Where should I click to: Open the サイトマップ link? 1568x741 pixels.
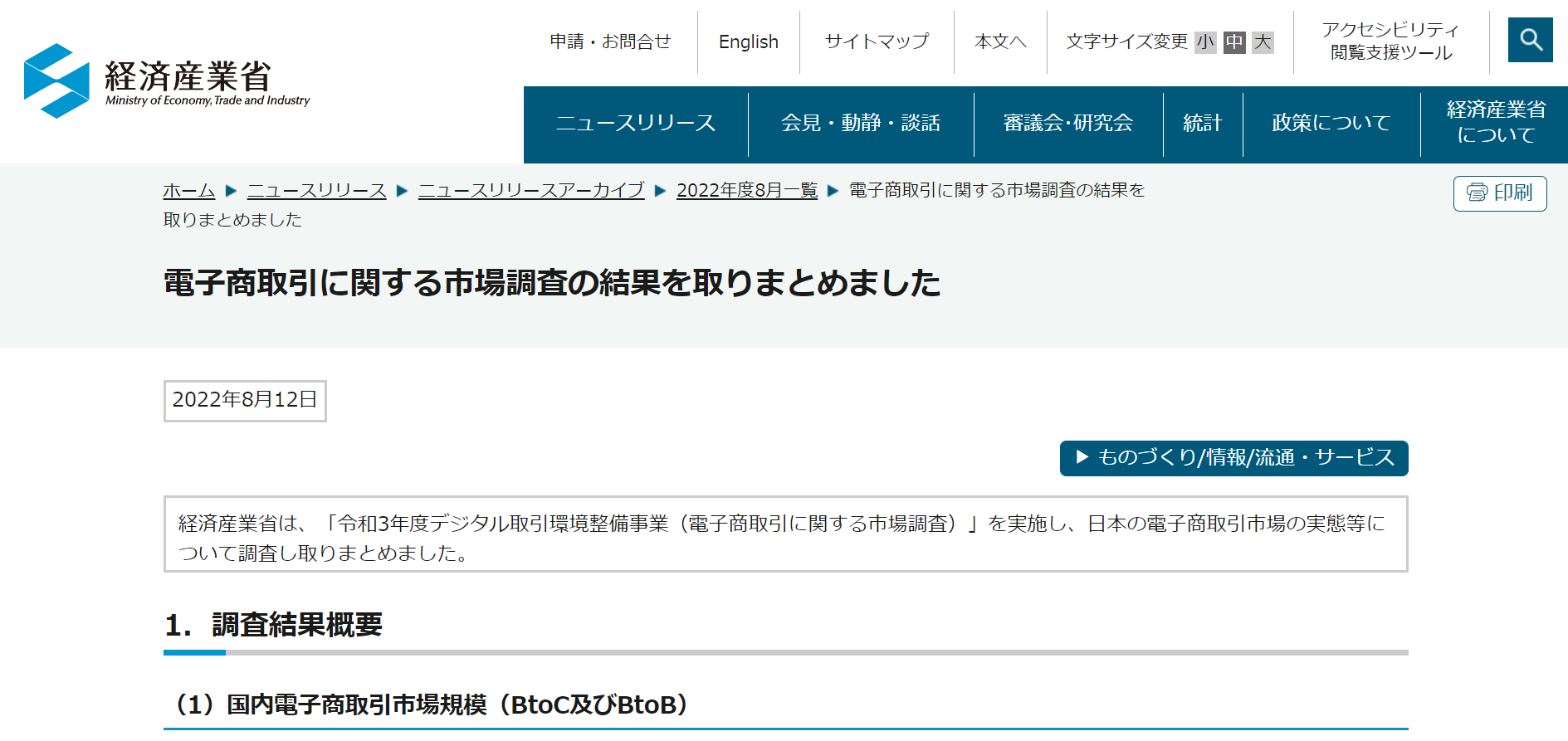[877, 42]
